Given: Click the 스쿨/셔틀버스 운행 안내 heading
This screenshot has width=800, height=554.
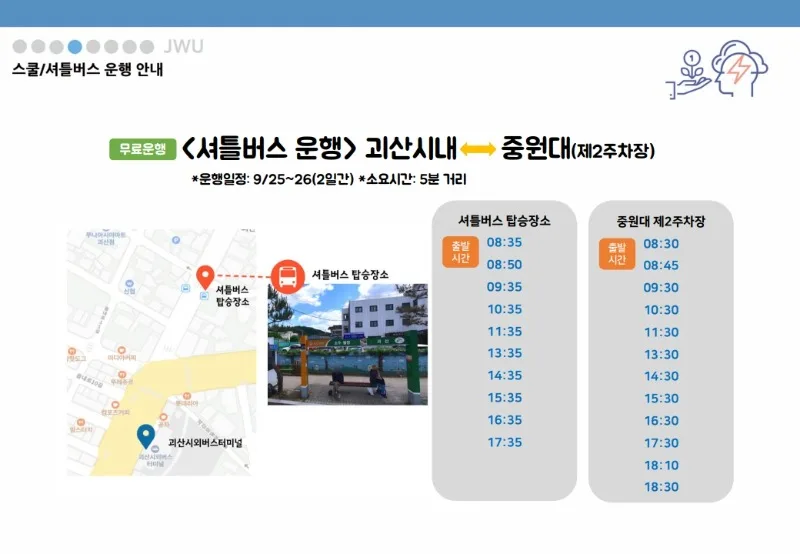Looking at the screenshot, I should click(x=87, y=69).
